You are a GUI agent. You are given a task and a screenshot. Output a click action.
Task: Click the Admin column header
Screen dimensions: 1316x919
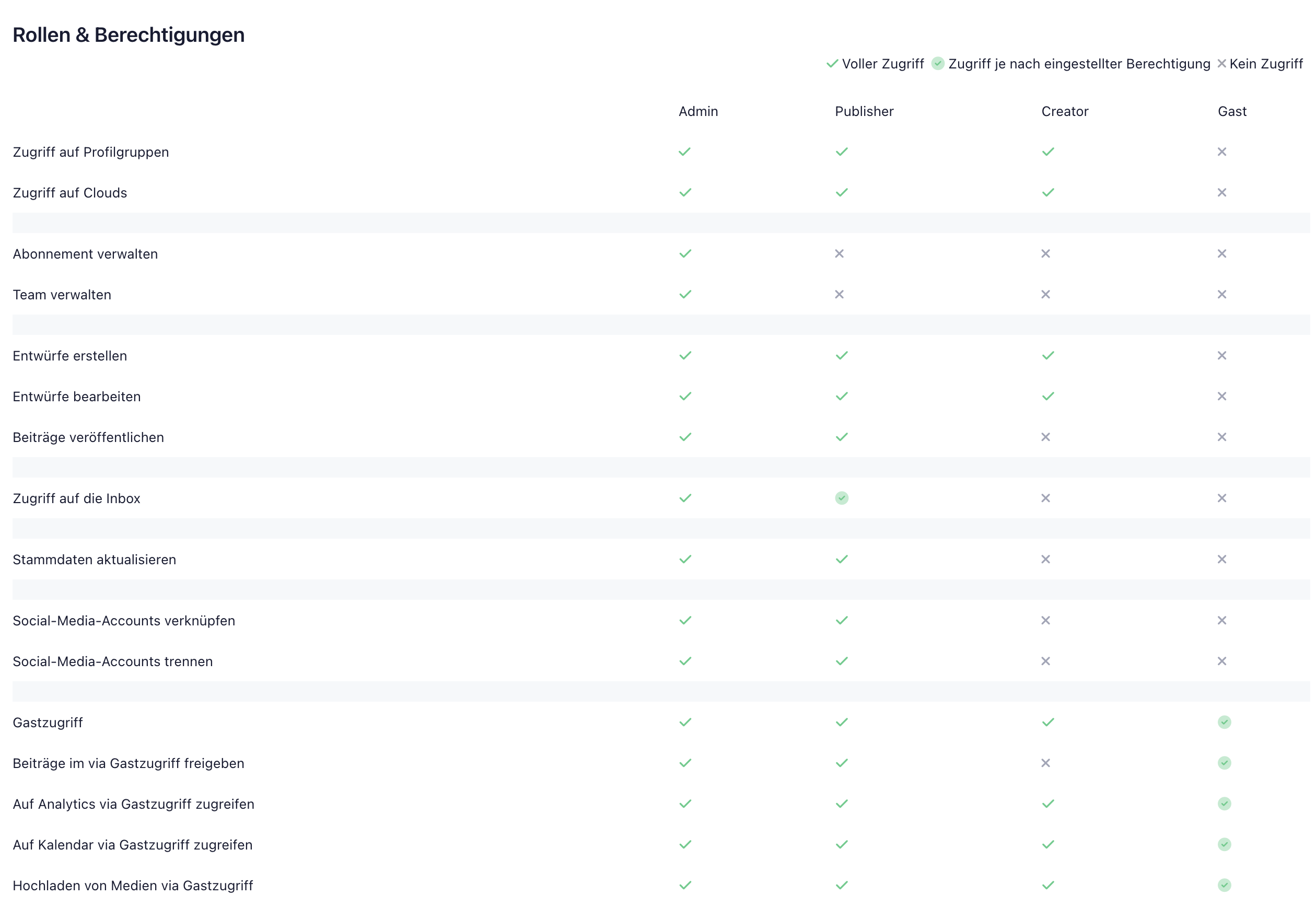[698, 111]
